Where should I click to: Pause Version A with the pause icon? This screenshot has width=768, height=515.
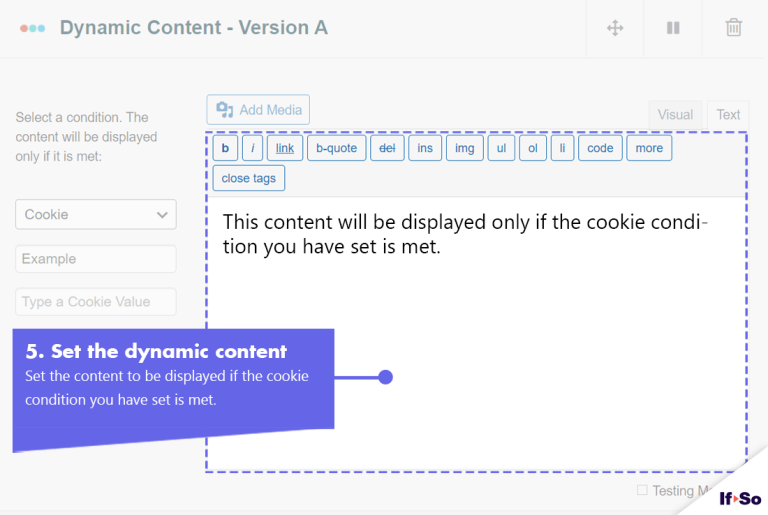[x=673, y=28]
